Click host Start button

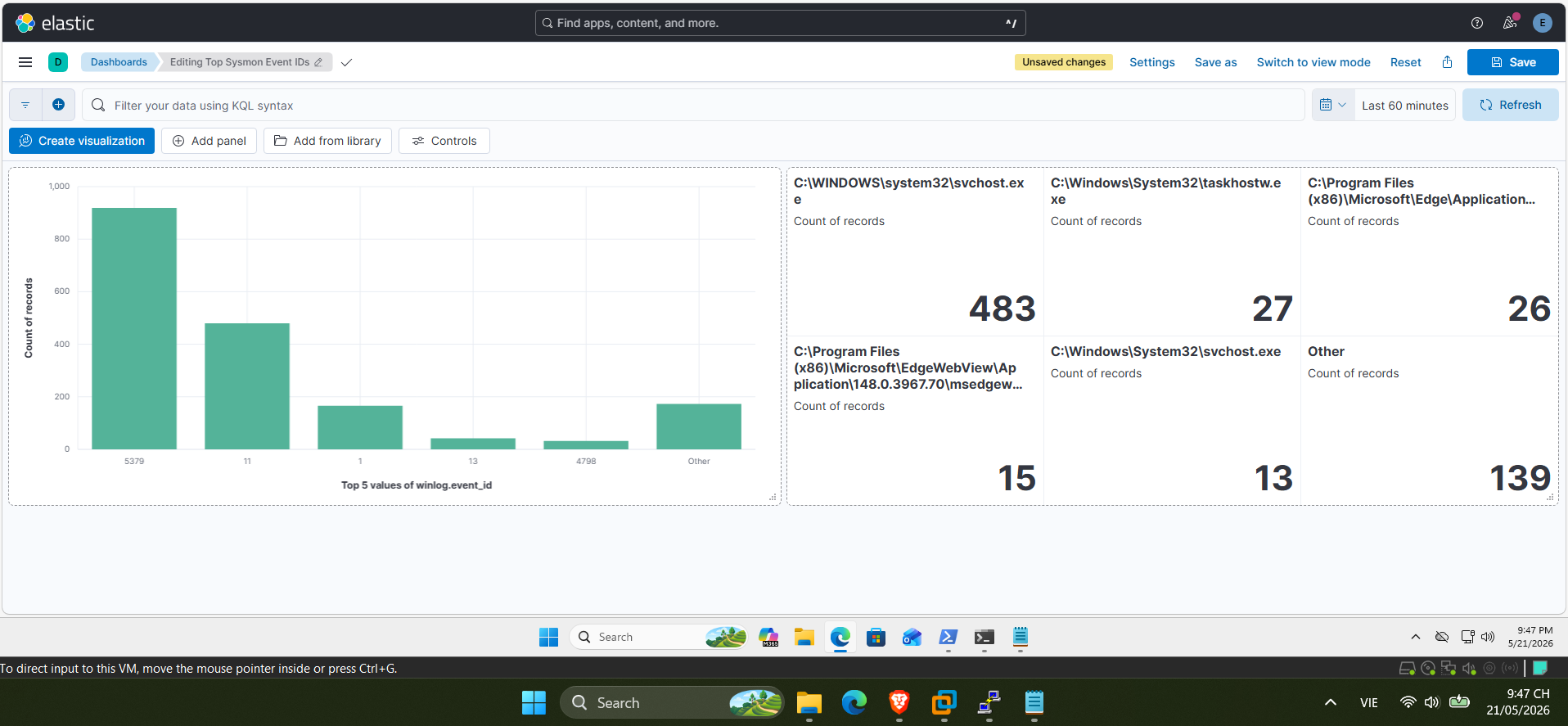click(534, 702)
